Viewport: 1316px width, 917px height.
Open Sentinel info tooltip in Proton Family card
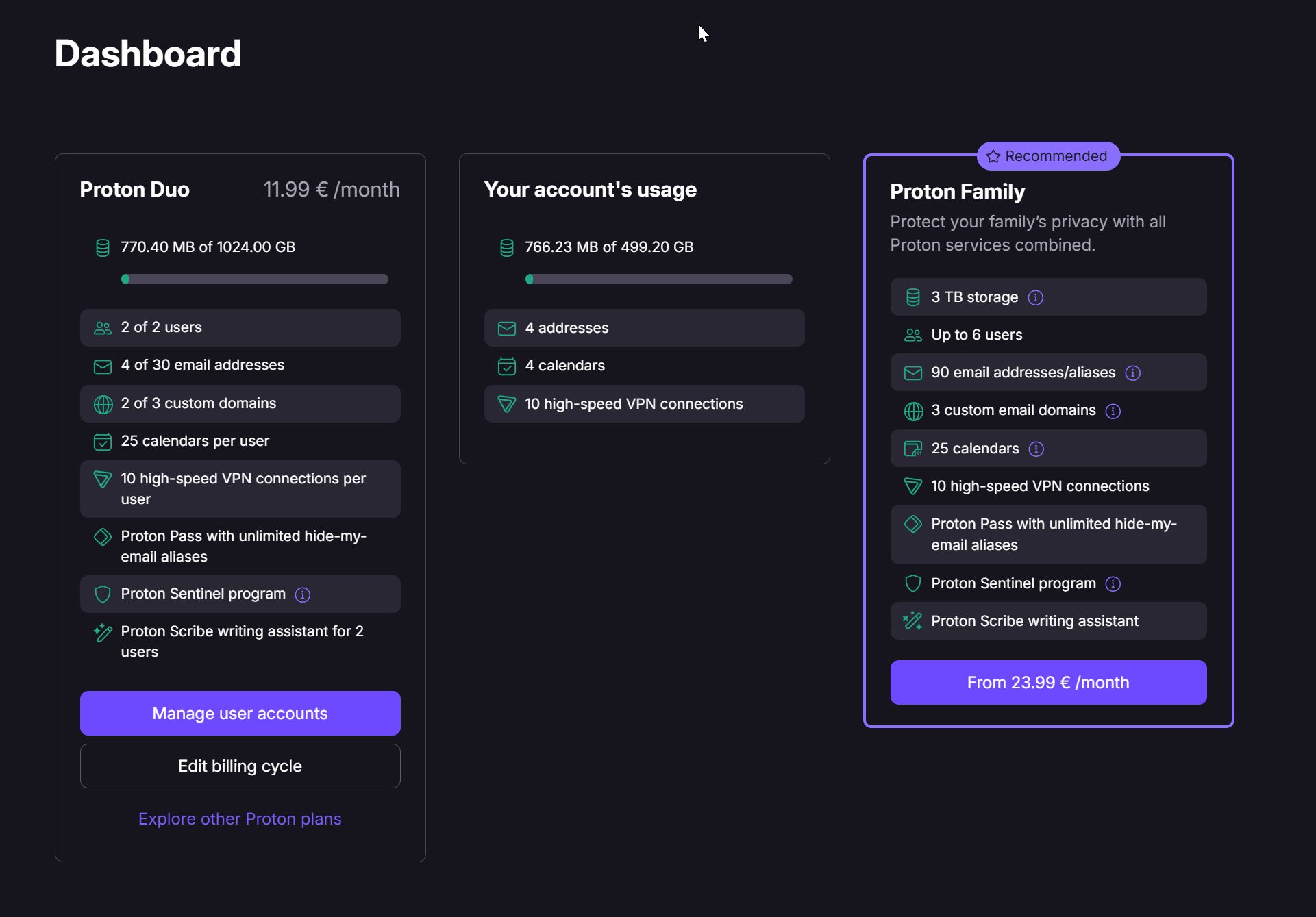1113,583
